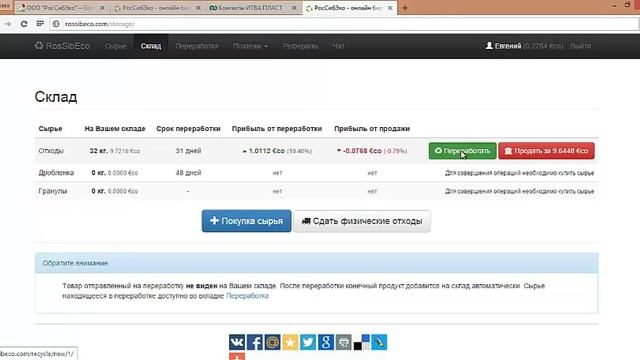Click the 'Прибыль от продажи' column header
The height and width of the screenshot is (360, 640).
pyautogui.click(x=372, y=129)
